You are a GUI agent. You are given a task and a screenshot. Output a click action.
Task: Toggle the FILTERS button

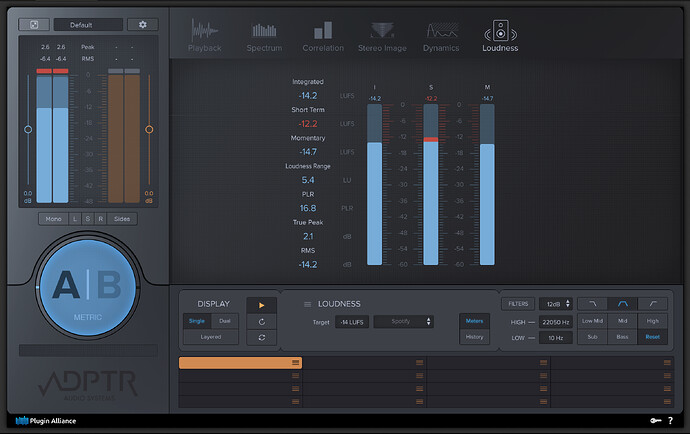click(x=518, y=304)
